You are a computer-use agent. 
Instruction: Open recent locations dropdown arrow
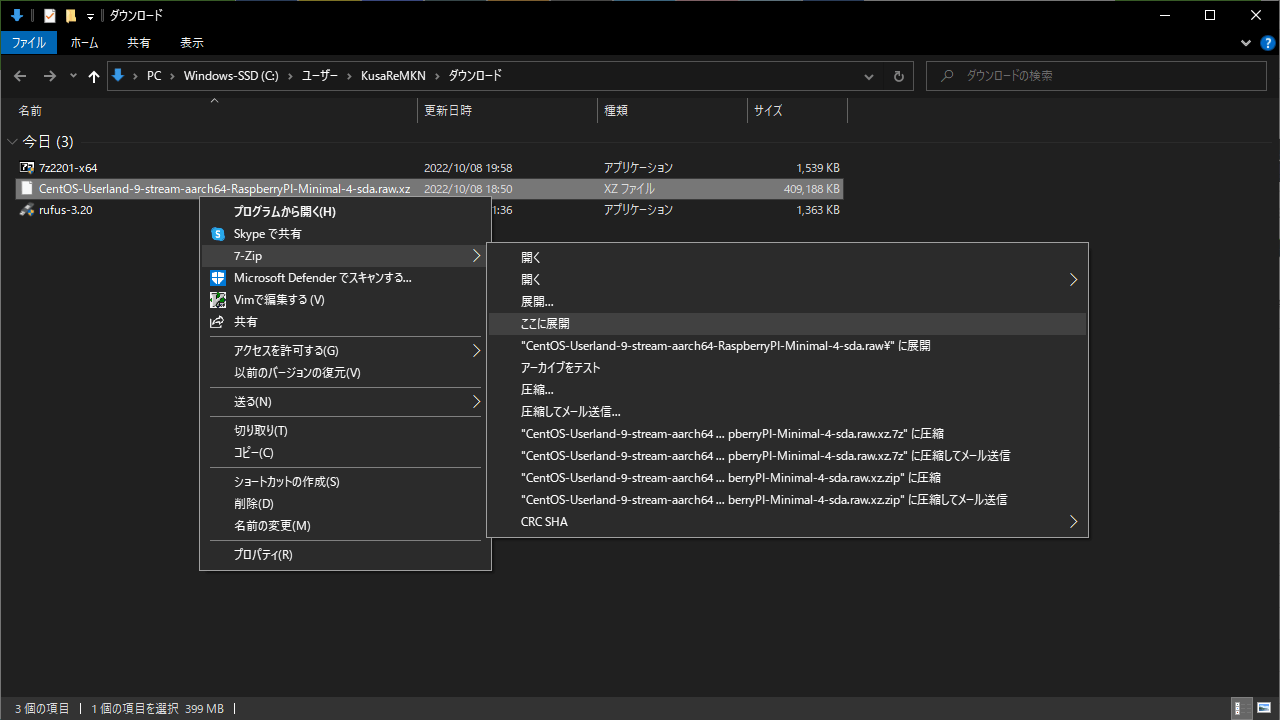point(73,76)
